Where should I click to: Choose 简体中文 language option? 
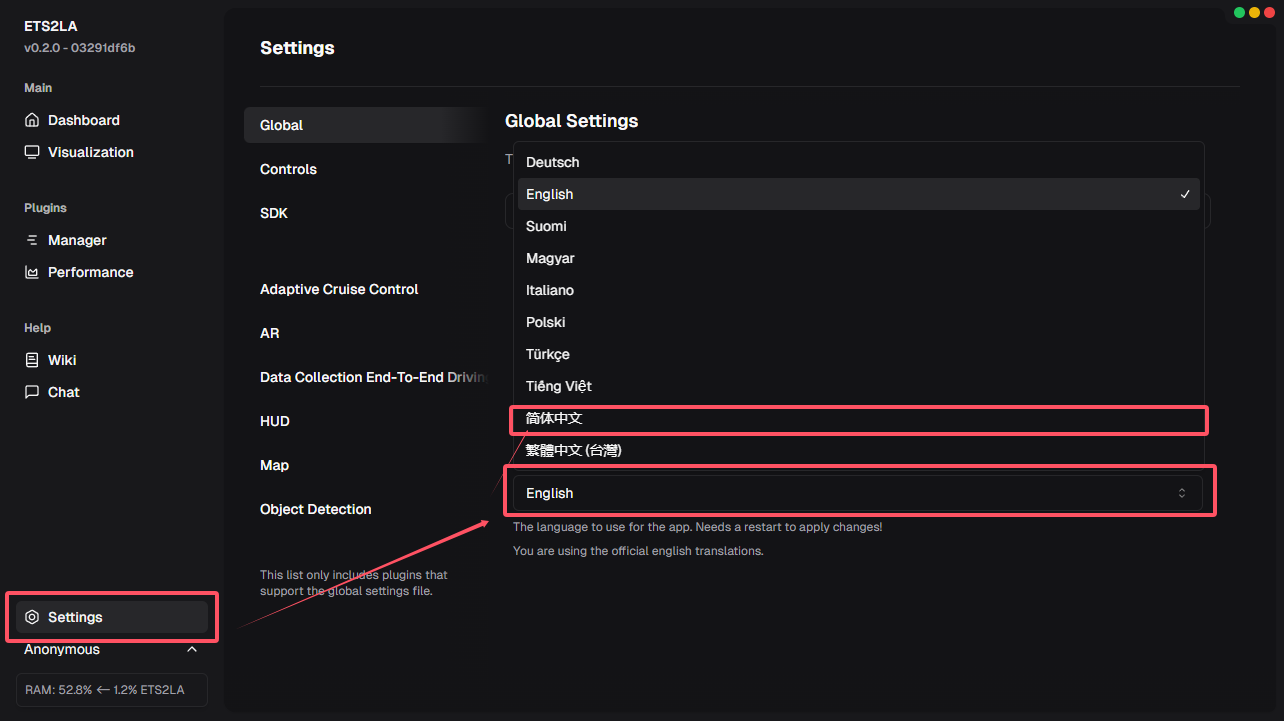point(858,418)
